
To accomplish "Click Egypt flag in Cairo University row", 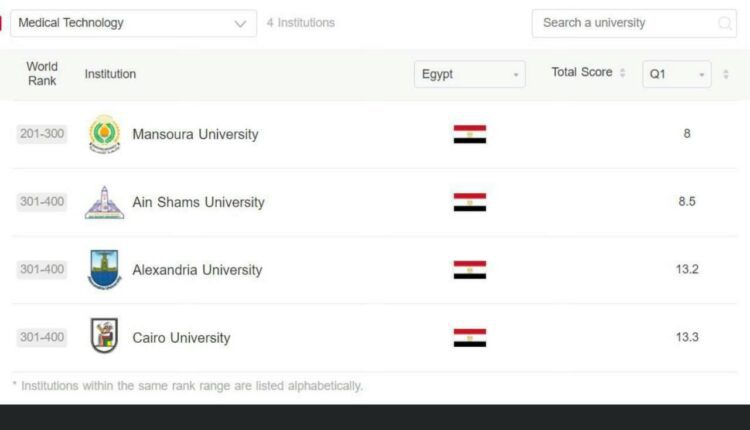I will 469,337.
